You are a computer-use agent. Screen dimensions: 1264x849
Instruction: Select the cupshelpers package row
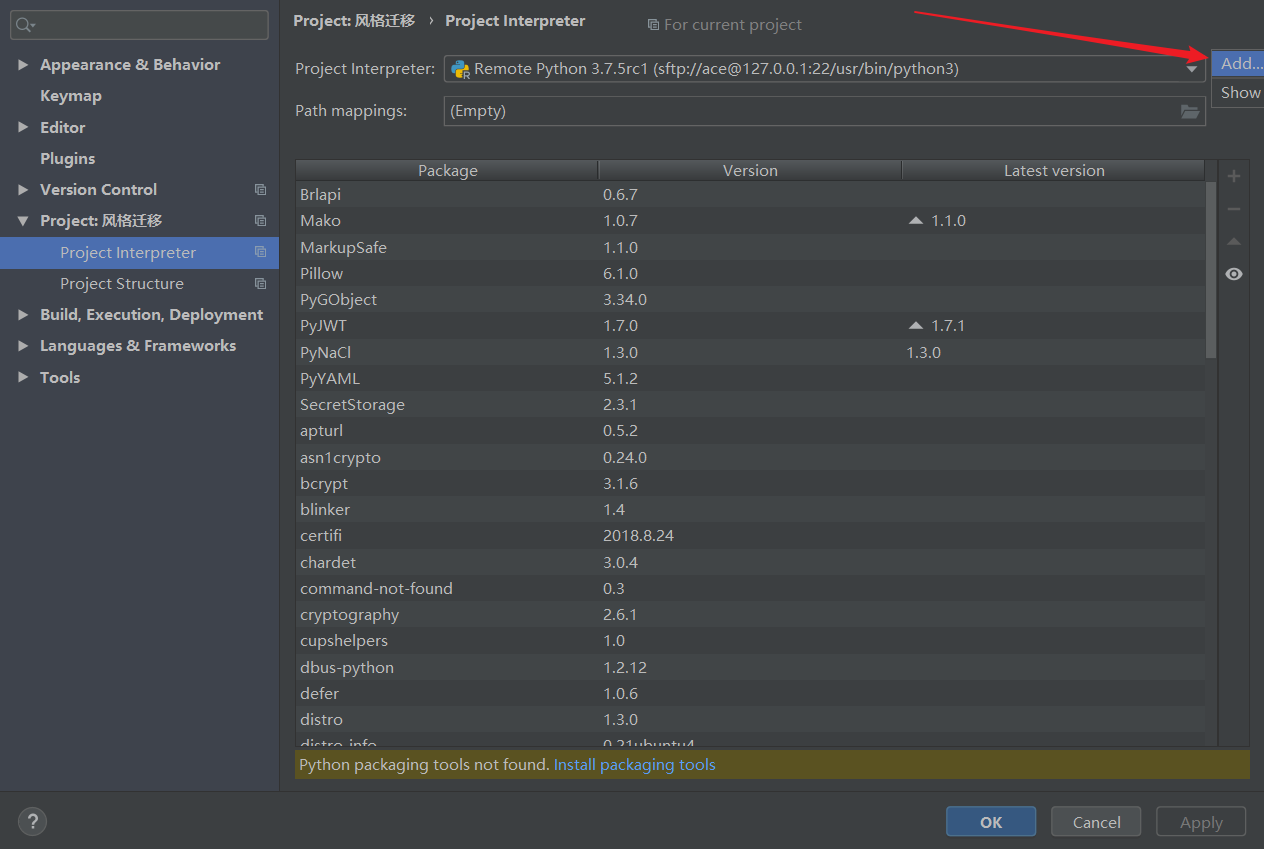tap(750, 641)
